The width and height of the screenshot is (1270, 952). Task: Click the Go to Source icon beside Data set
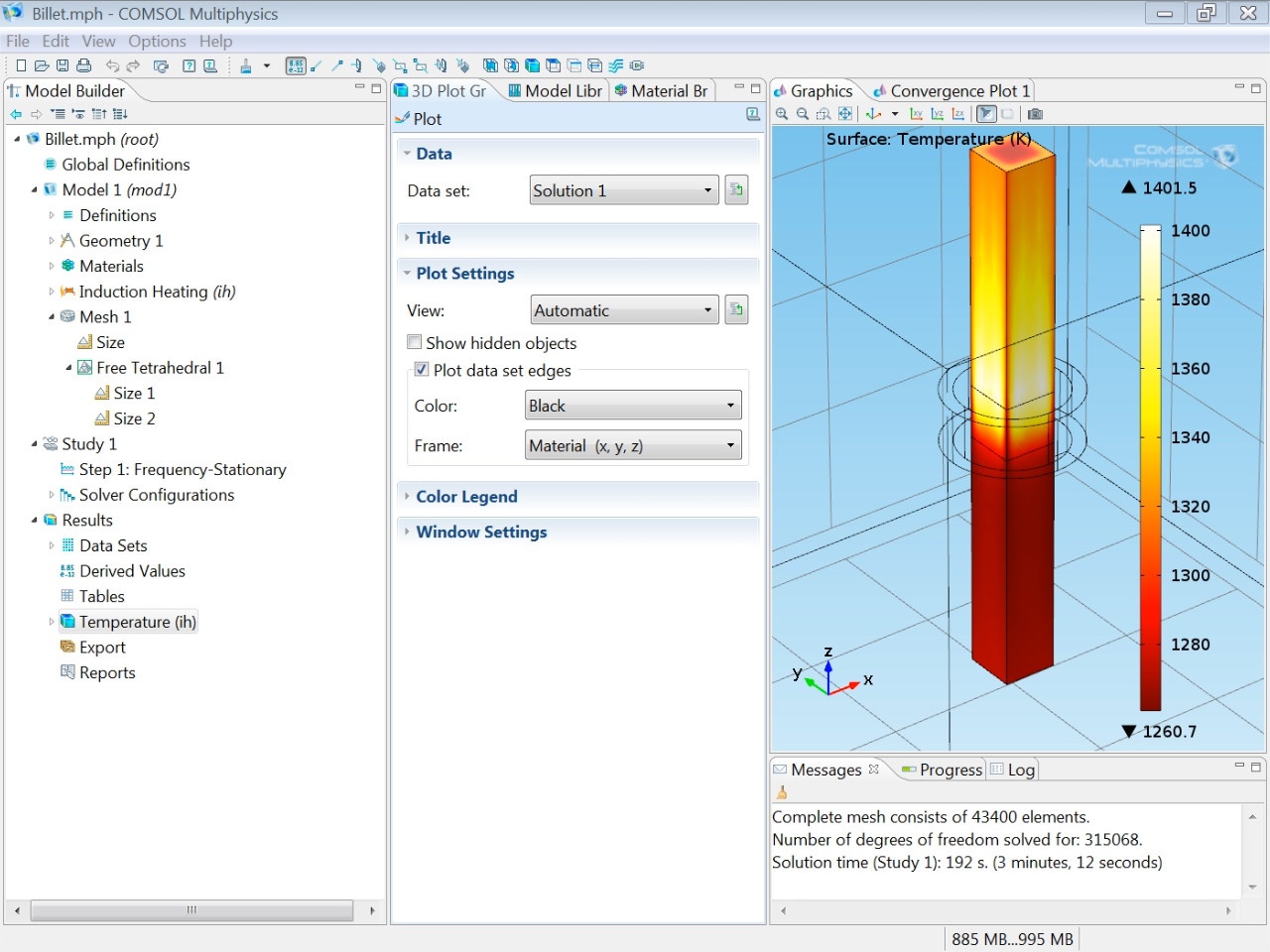pyautogui.click(x=736, y=190)
